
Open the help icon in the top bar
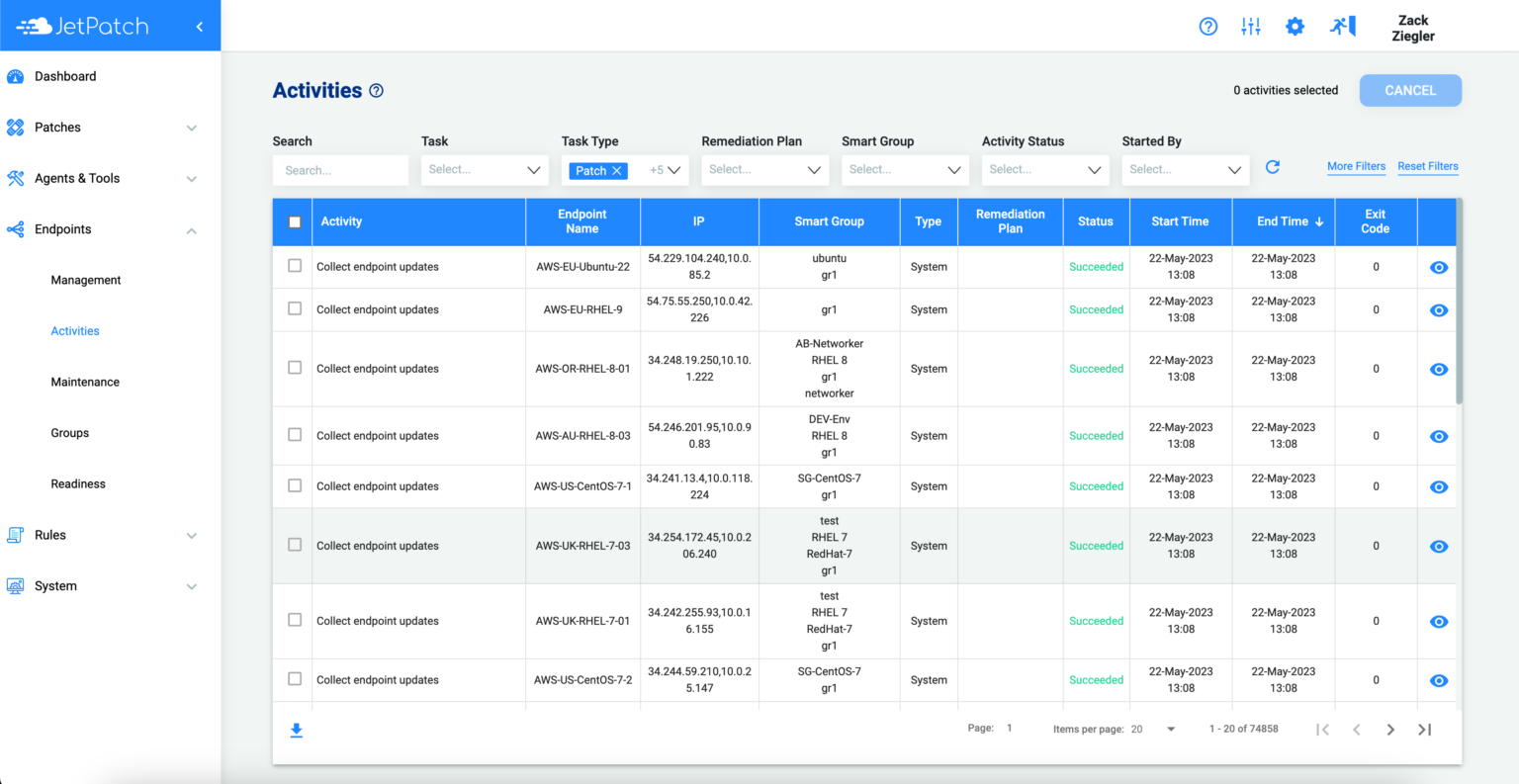1207,27
